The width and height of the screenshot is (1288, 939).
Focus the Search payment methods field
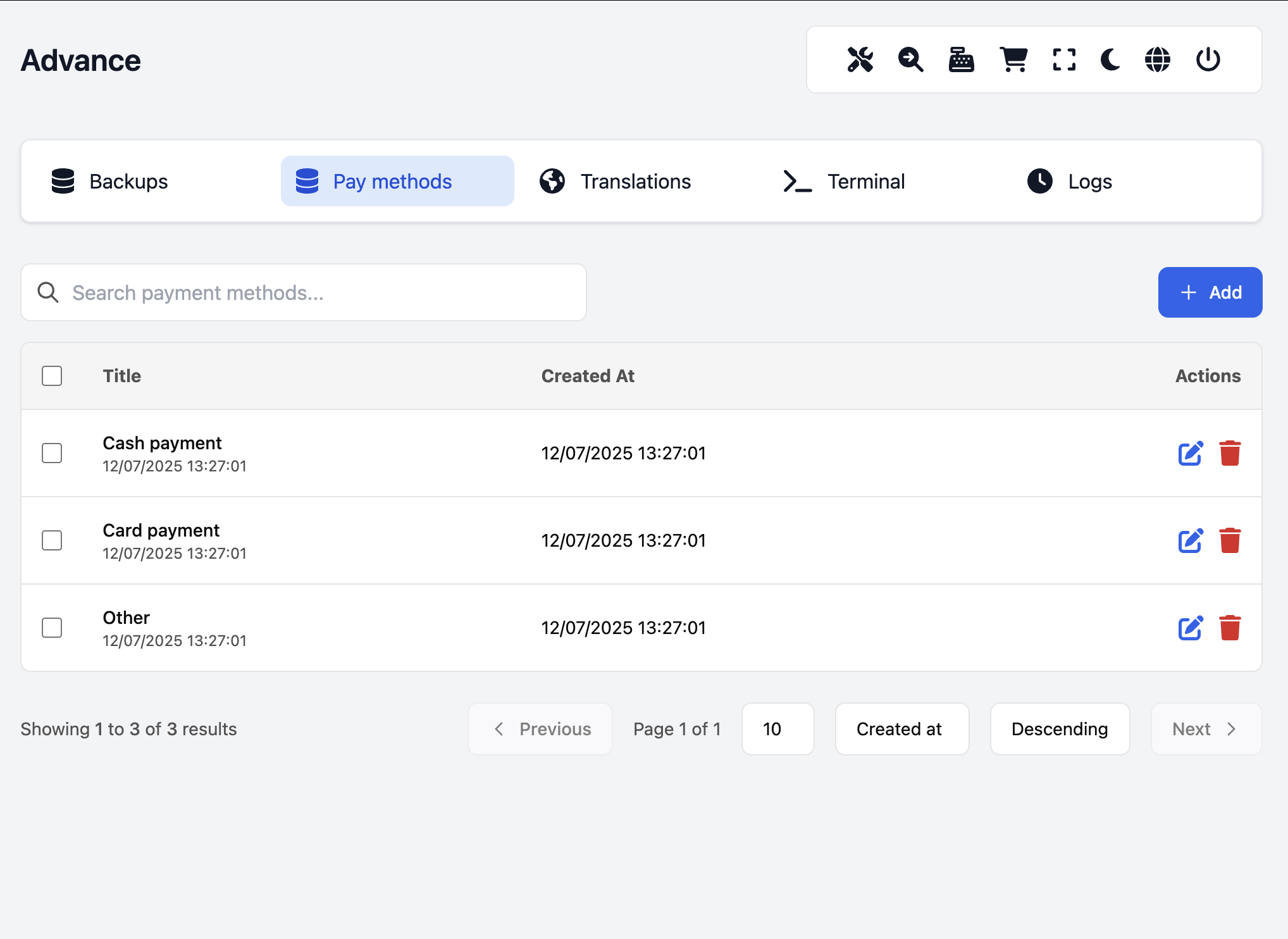pyautogui.click(x=304, y=293)
